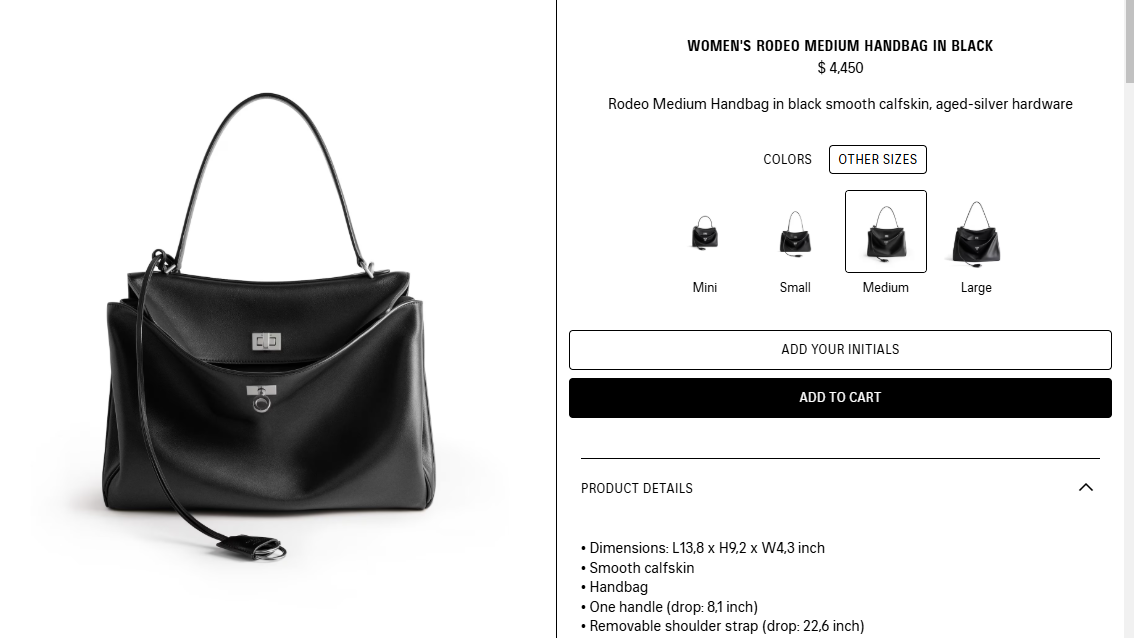Switch to the COLORS tab

787,159
